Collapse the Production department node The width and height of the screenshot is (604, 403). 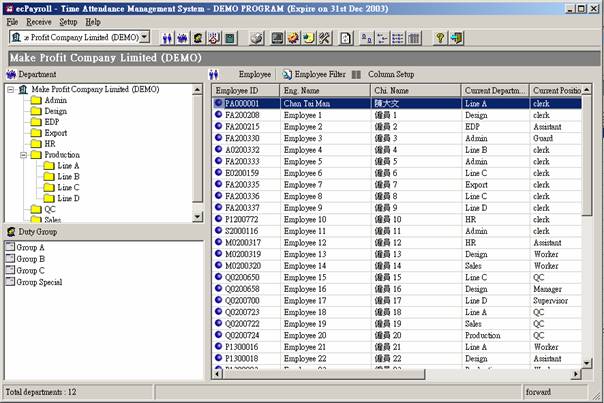[23, 155]
